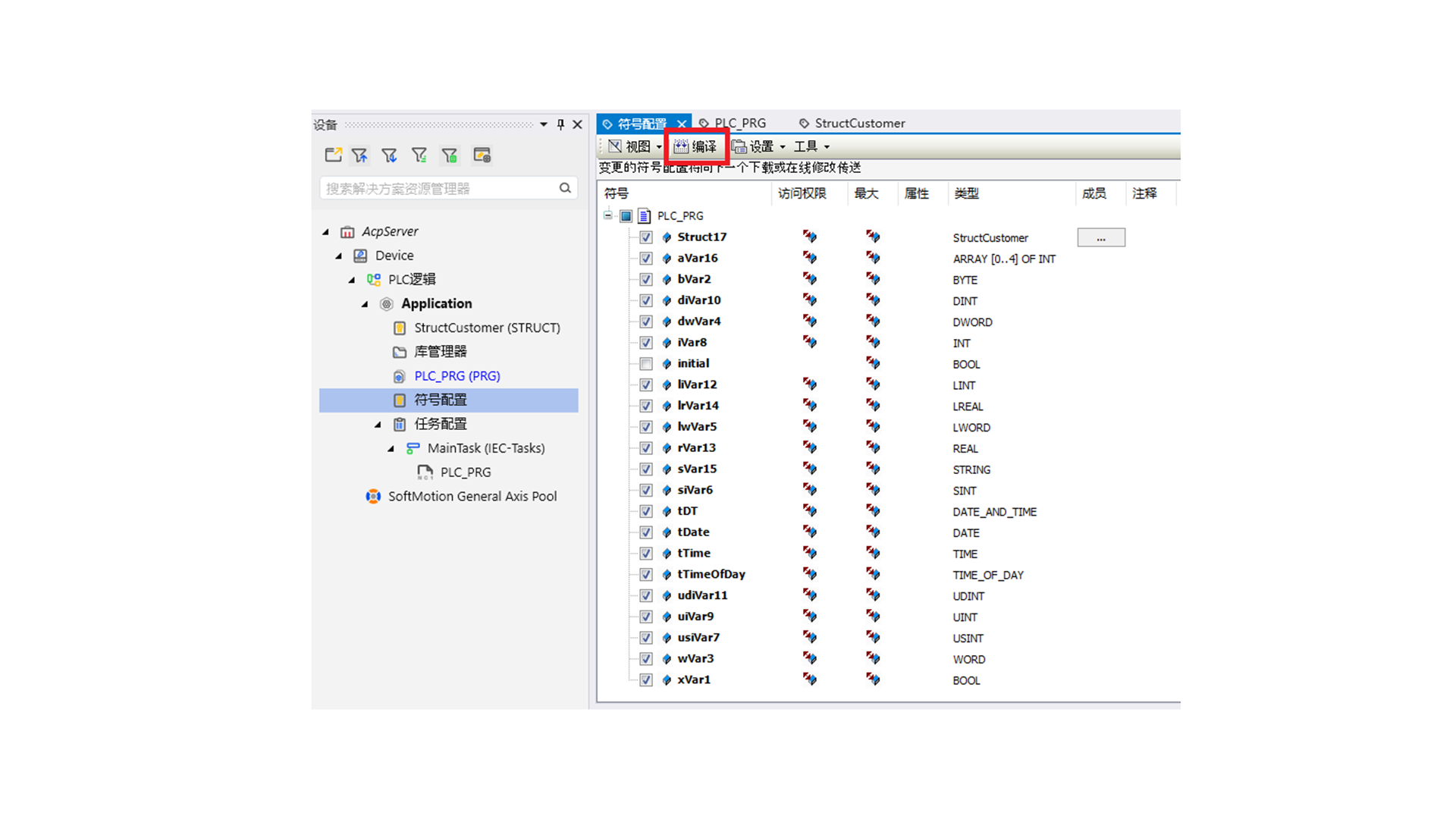Switch to the StructCustomer tab
The image size is (1456, 819).
point(852,123)
